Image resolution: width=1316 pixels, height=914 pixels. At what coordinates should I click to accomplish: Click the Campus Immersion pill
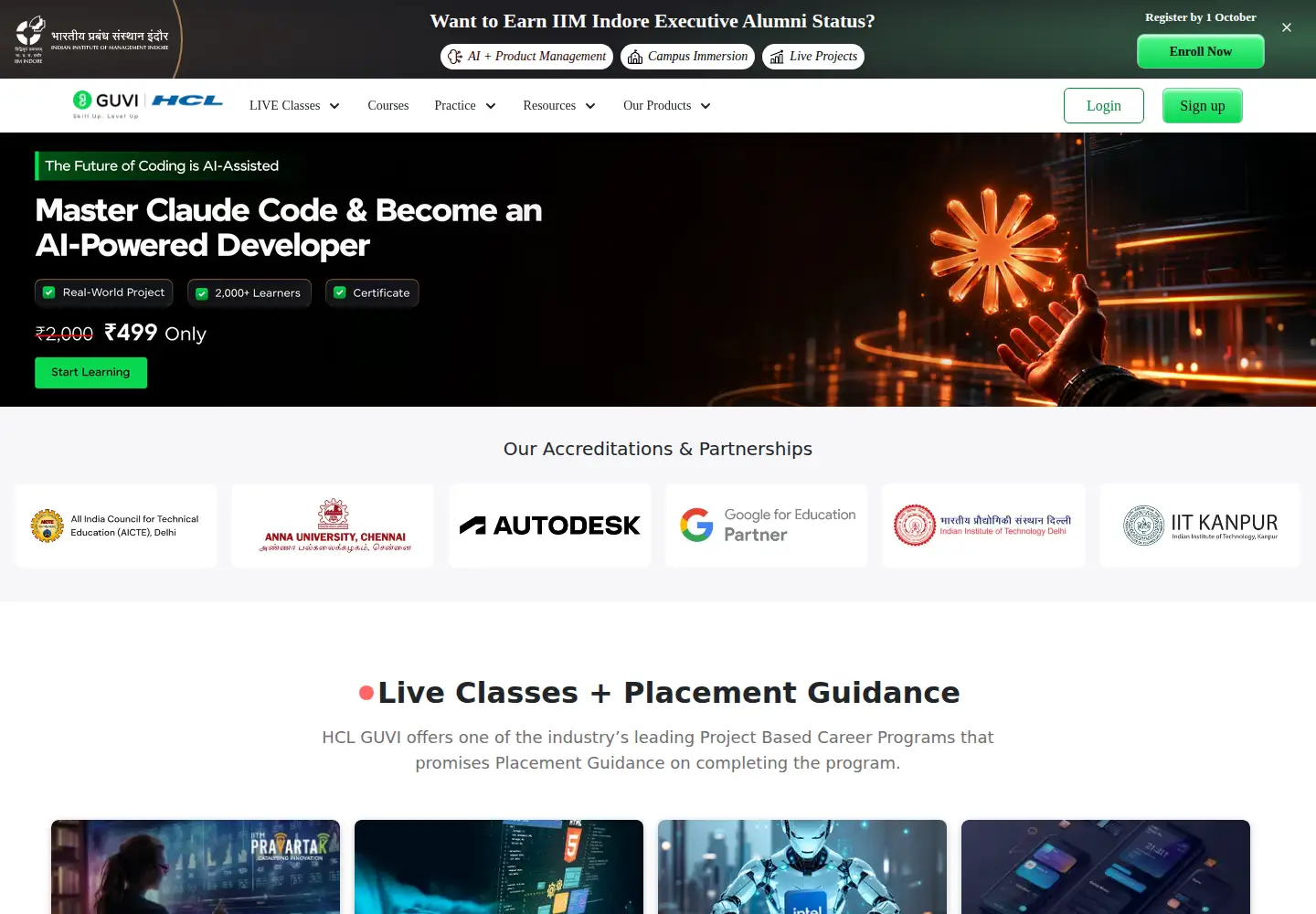coord(688,57)
